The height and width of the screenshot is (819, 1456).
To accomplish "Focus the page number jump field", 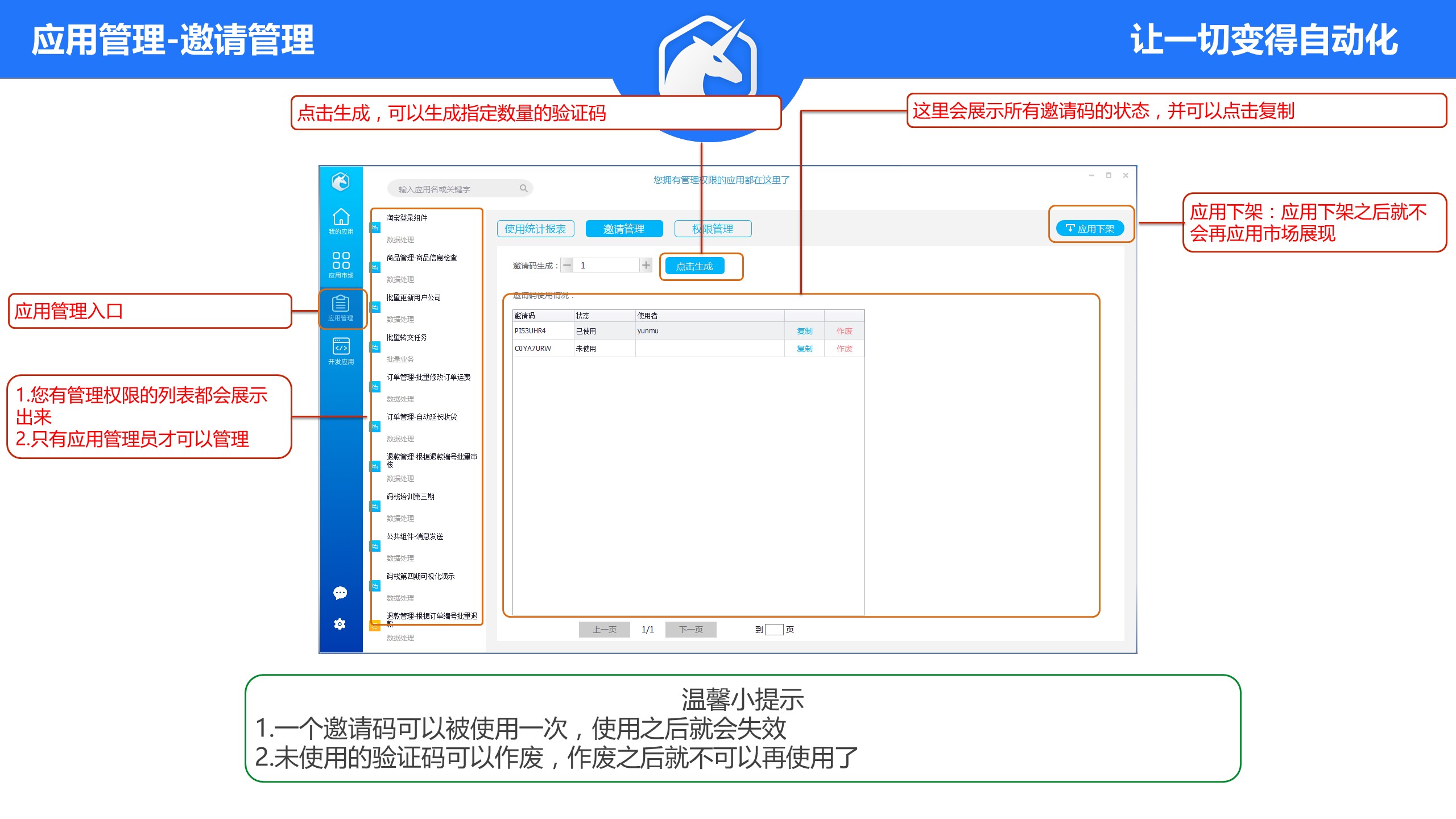I will (x=774, y=630).
